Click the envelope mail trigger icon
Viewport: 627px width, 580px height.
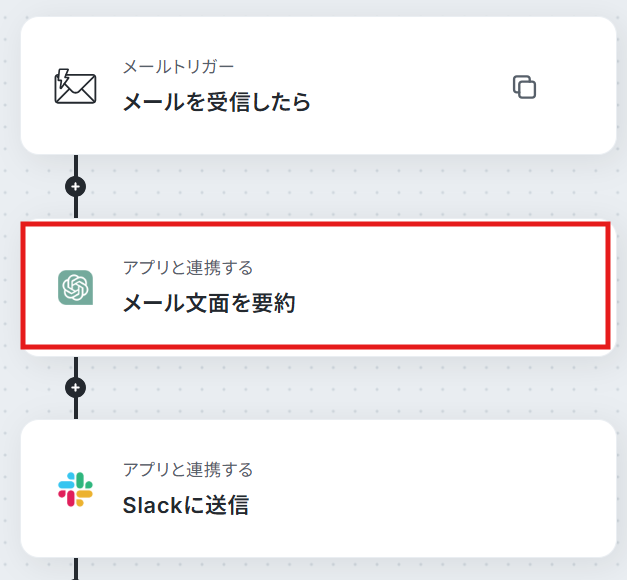point(75,86)
